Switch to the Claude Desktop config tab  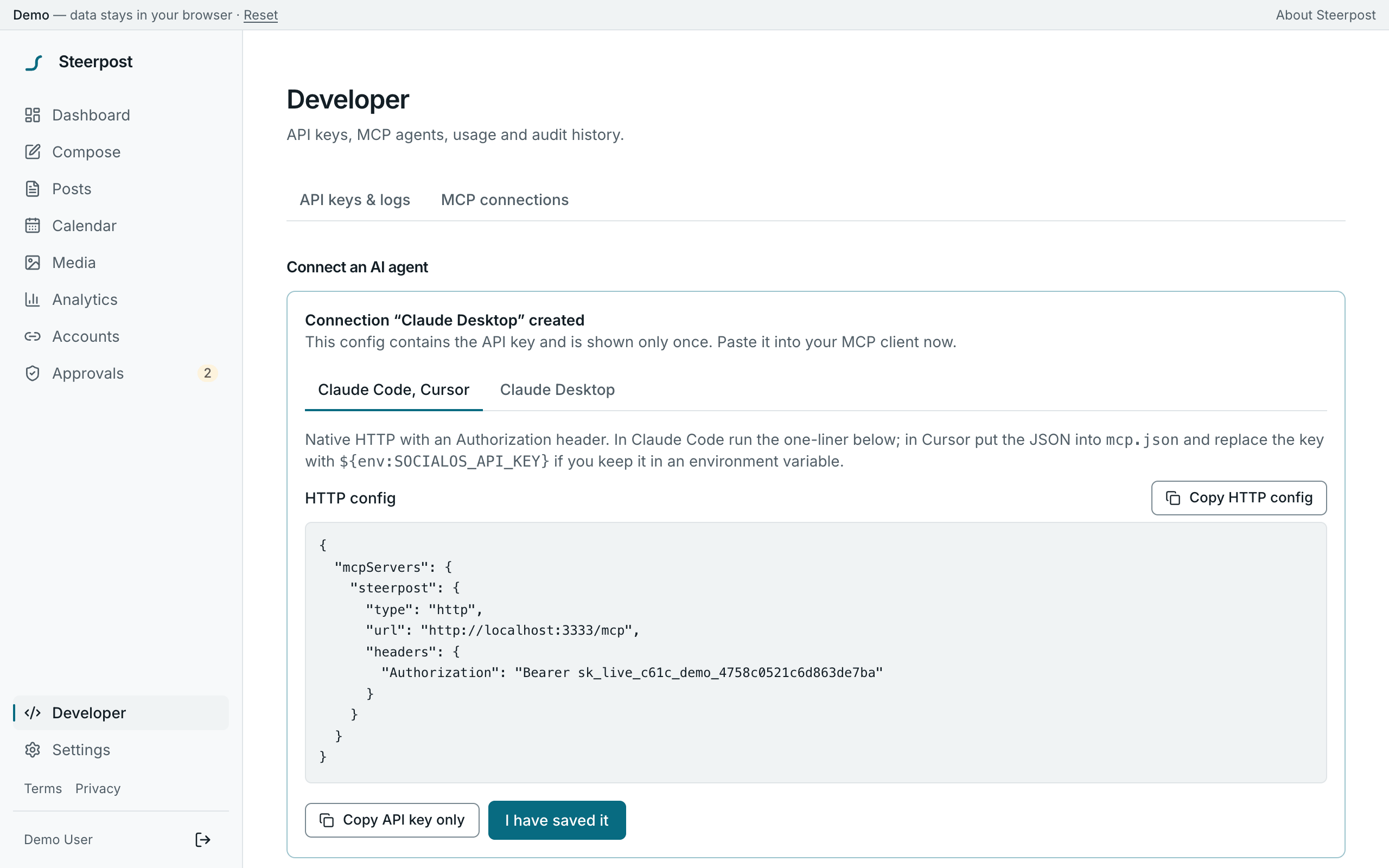pyautogui.click(x=557, y=390)
